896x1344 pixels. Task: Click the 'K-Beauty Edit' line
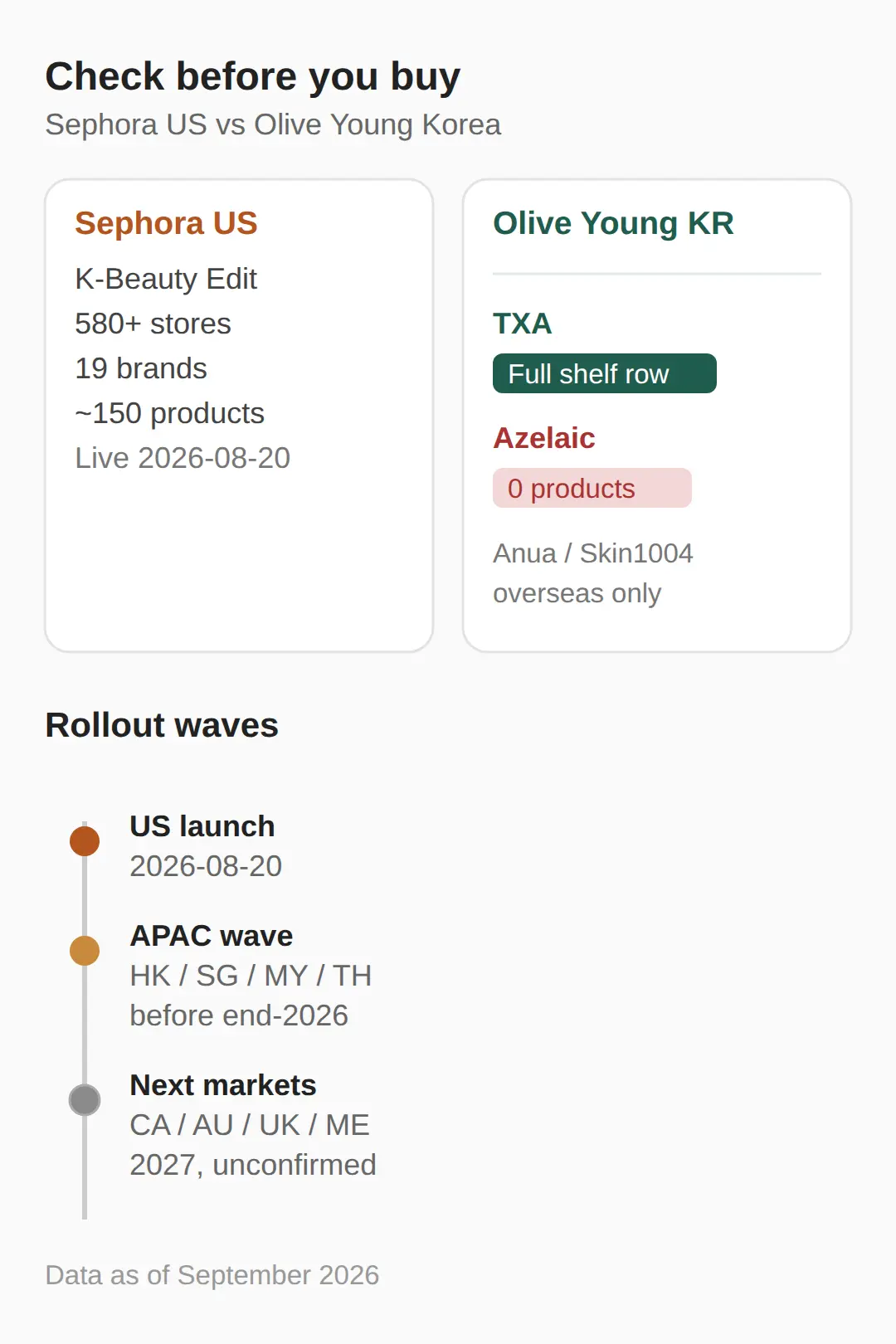[x=166, y=279]
